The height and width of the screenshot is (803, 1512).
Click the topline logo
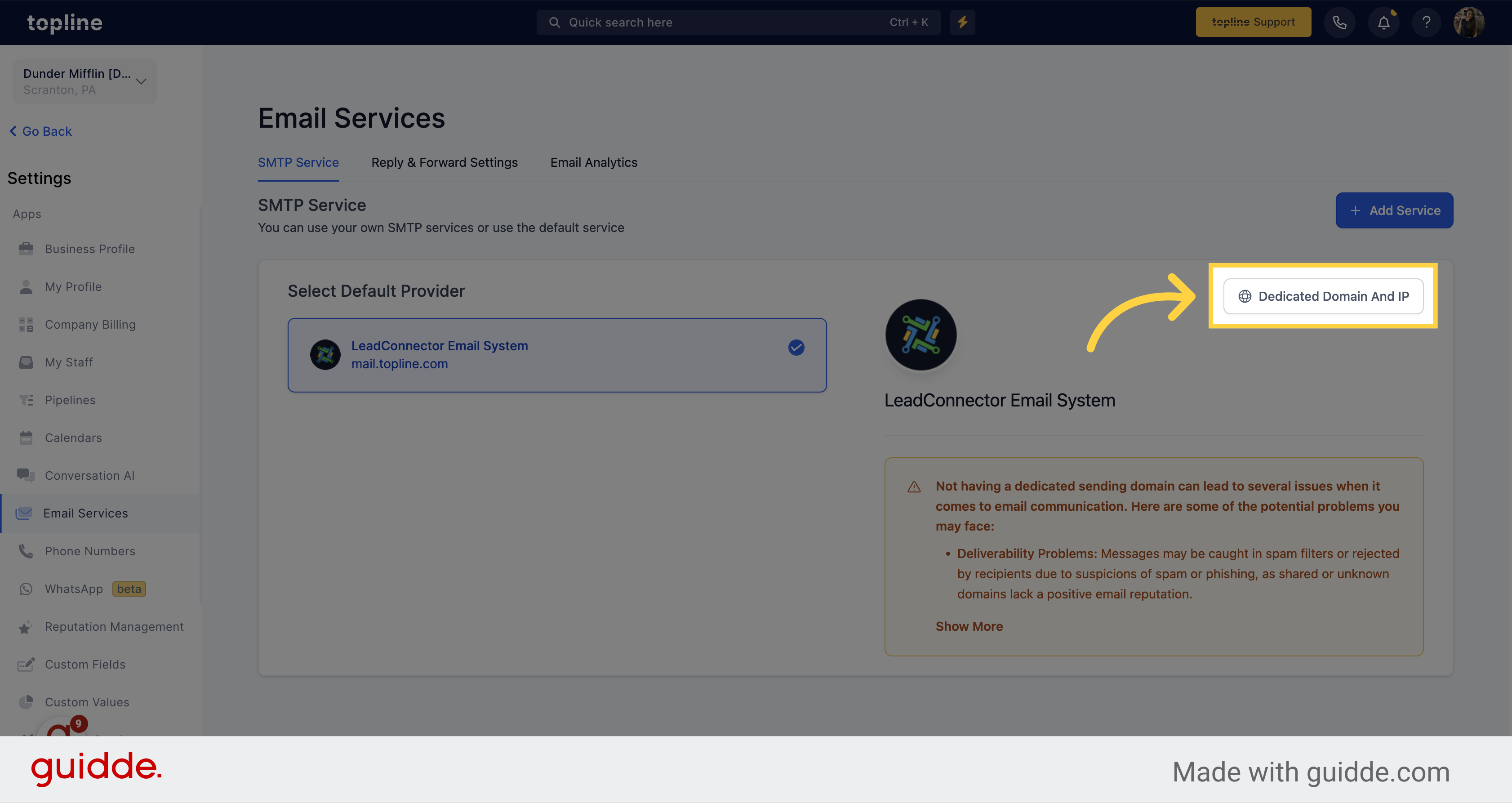tap(65, 22)
